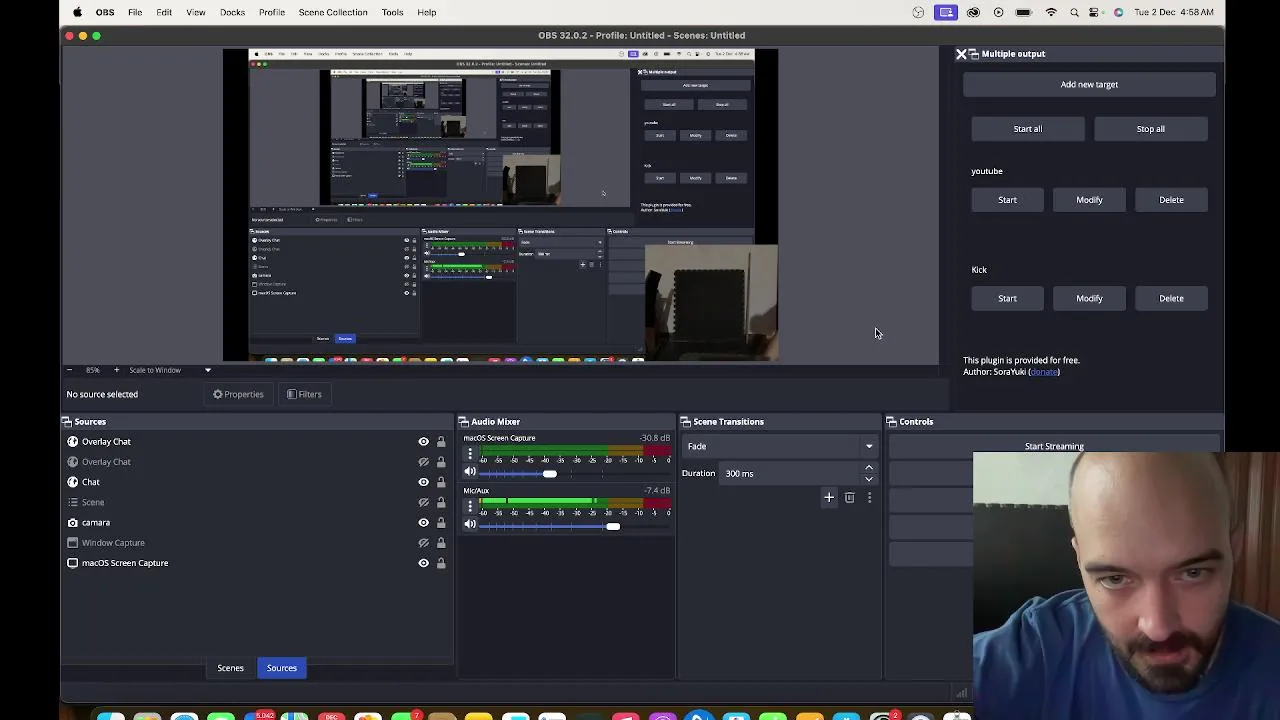This screenshot has width=1280, height=720.
Task: Click Start all outputs button
Action: (1027, 129)
